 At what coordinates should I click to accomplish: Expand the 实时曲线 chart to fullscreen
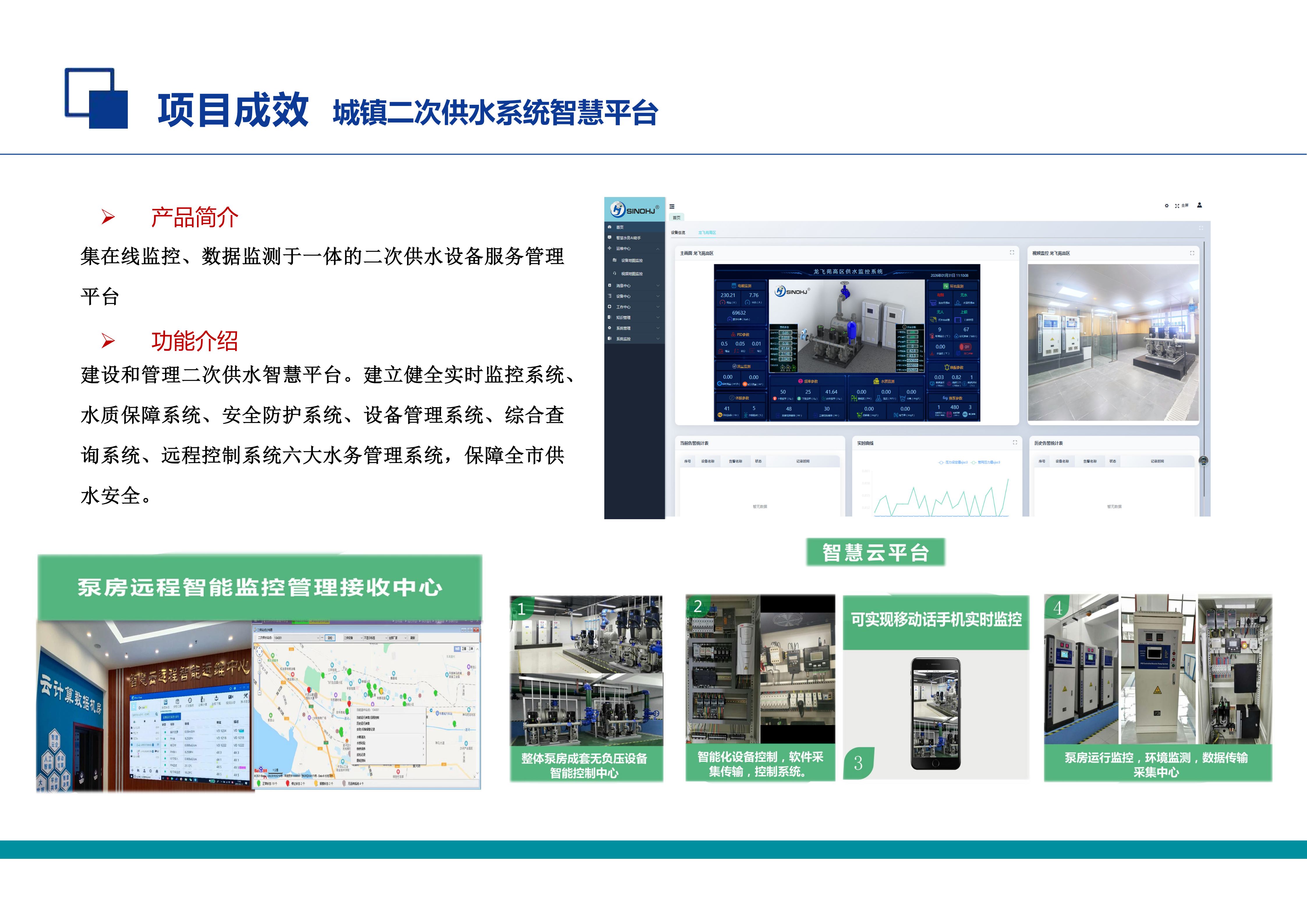coord(1014,443)
